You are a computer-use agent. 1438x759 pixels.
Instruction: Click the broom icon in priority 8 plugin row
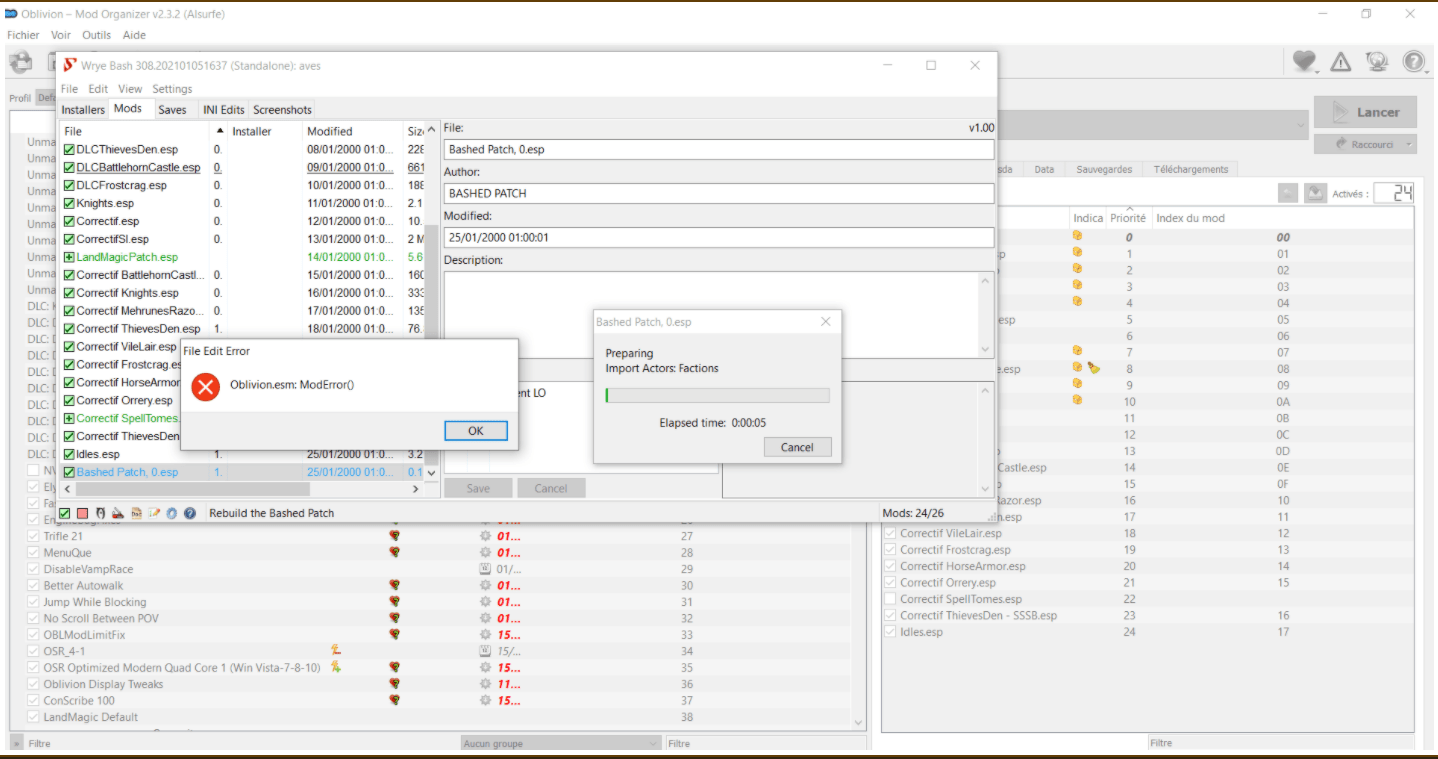coord(1094,368)
